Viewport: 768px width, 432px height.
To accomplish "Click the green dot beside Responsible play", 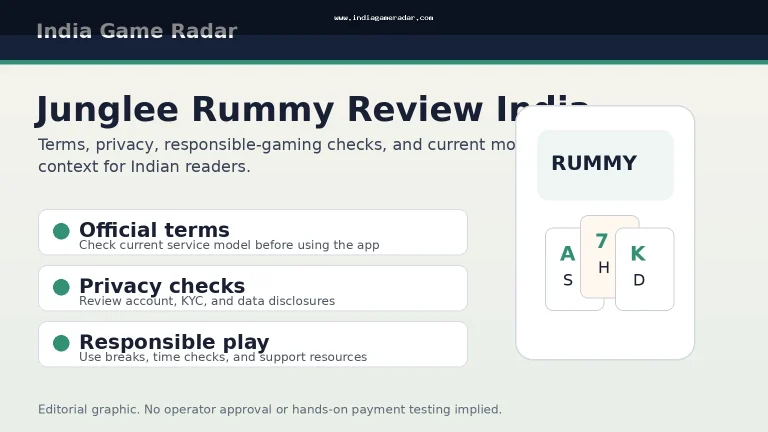I will coord(61,343).
